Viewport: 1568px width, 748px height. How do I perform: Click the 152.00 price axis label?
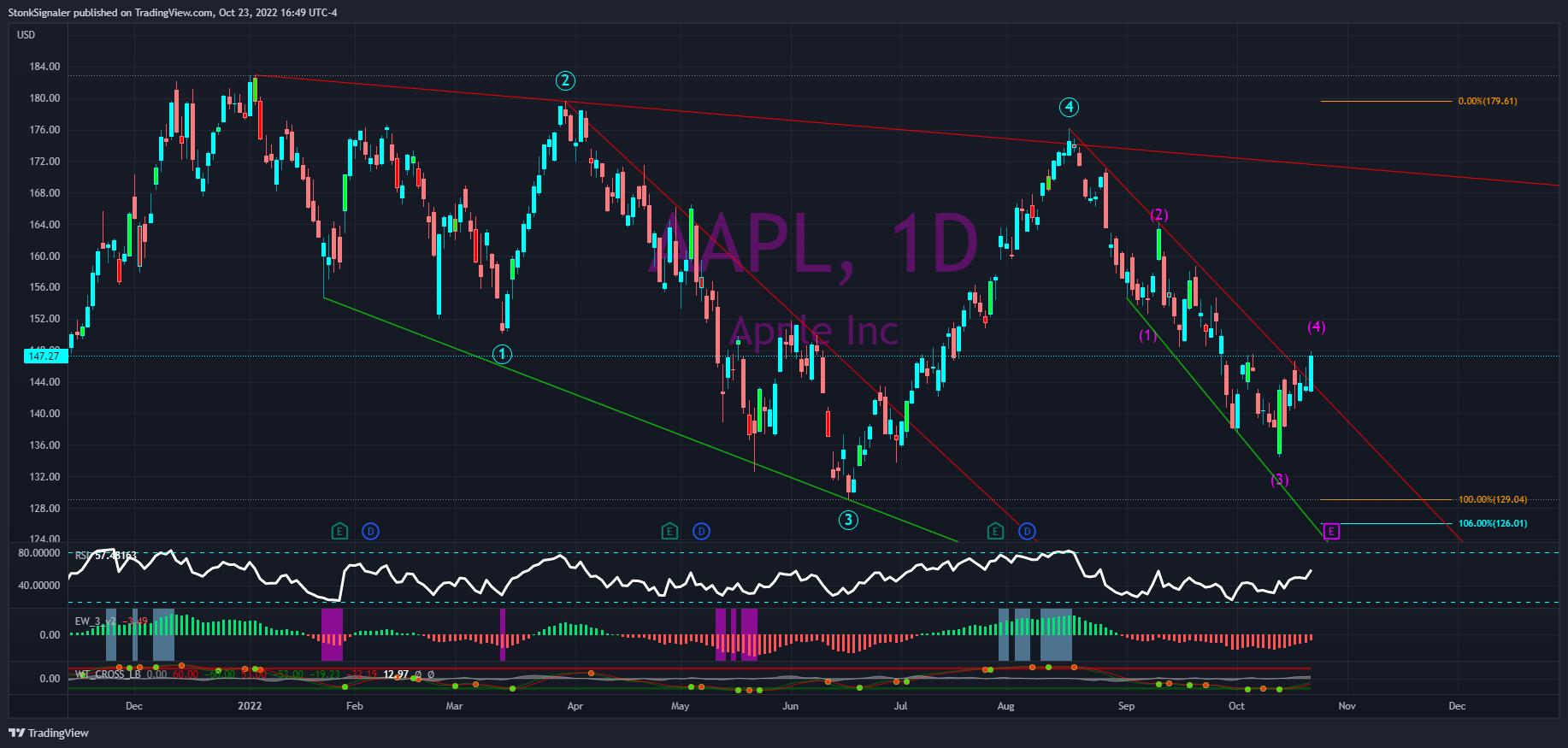(x=44, y=319)
